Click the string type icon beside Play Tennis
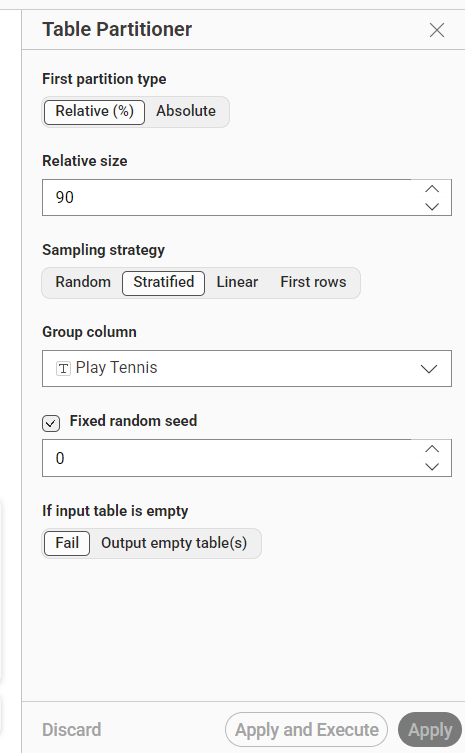The height and width of the screenshot is (753, 465). pos(63,368)
